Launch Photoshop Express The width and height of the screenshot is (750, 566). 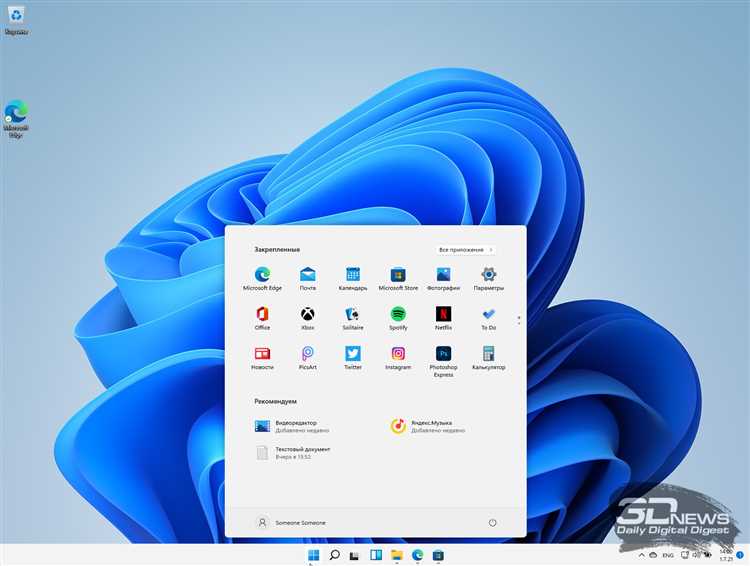click(x=443, y=361)
